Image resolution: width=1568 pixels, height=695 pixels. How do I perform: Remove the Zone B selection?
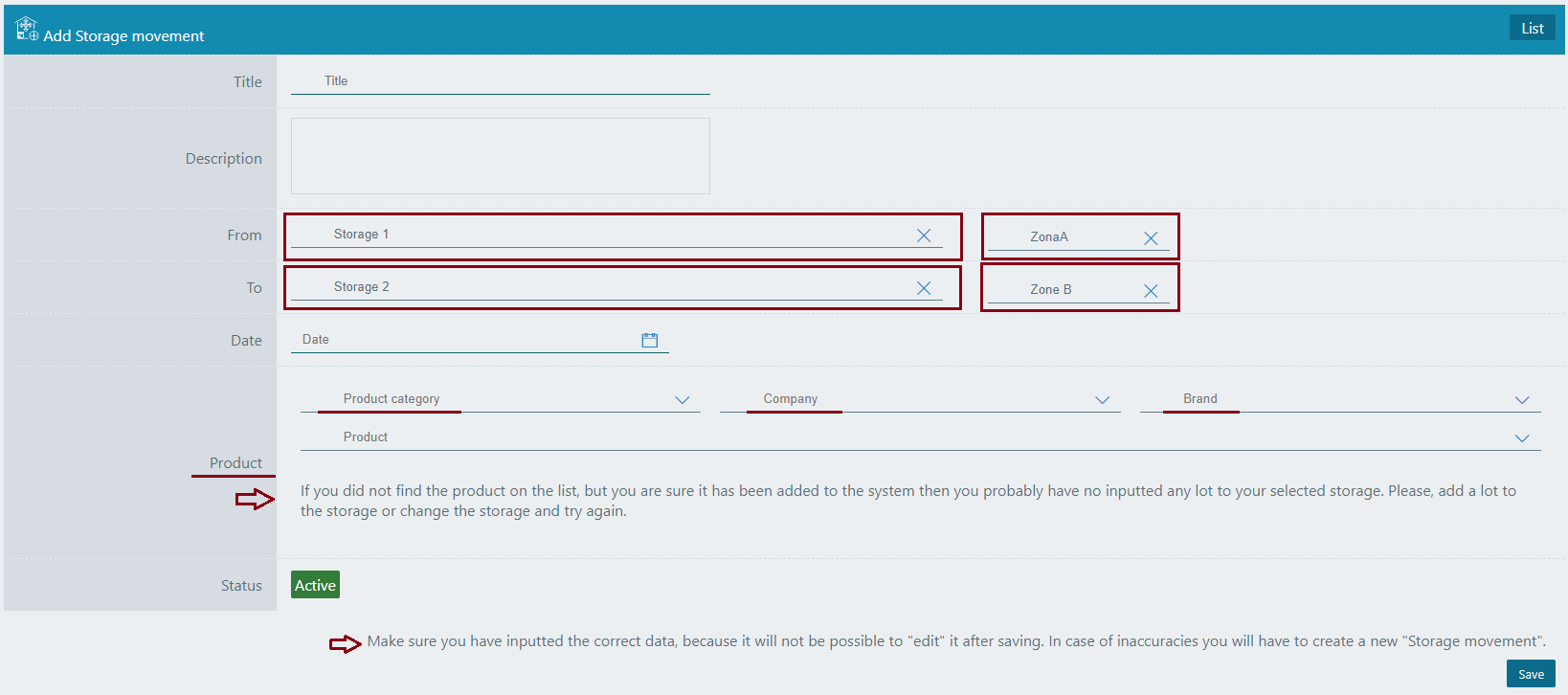point(1151,291)
